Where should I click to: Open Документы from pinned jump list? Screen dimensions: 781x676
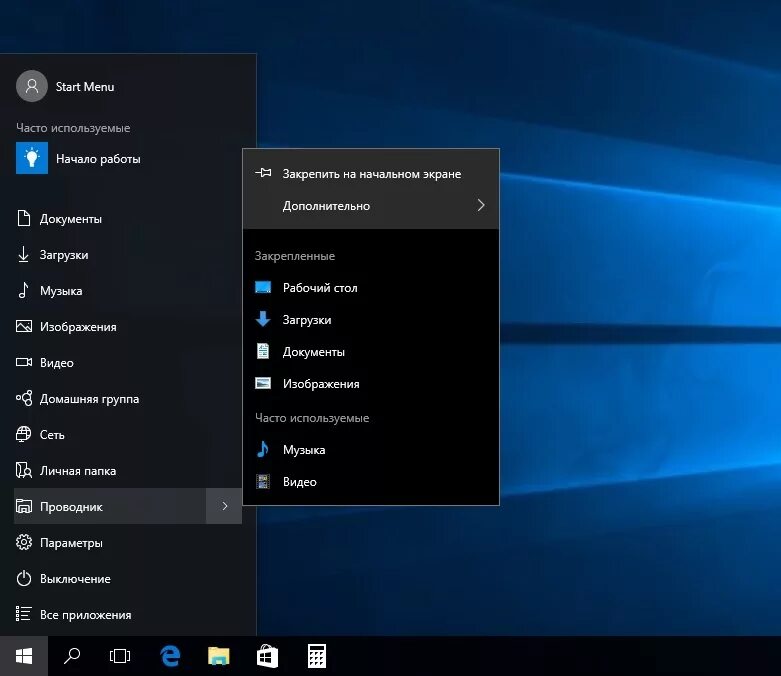(x=371, y=352)
